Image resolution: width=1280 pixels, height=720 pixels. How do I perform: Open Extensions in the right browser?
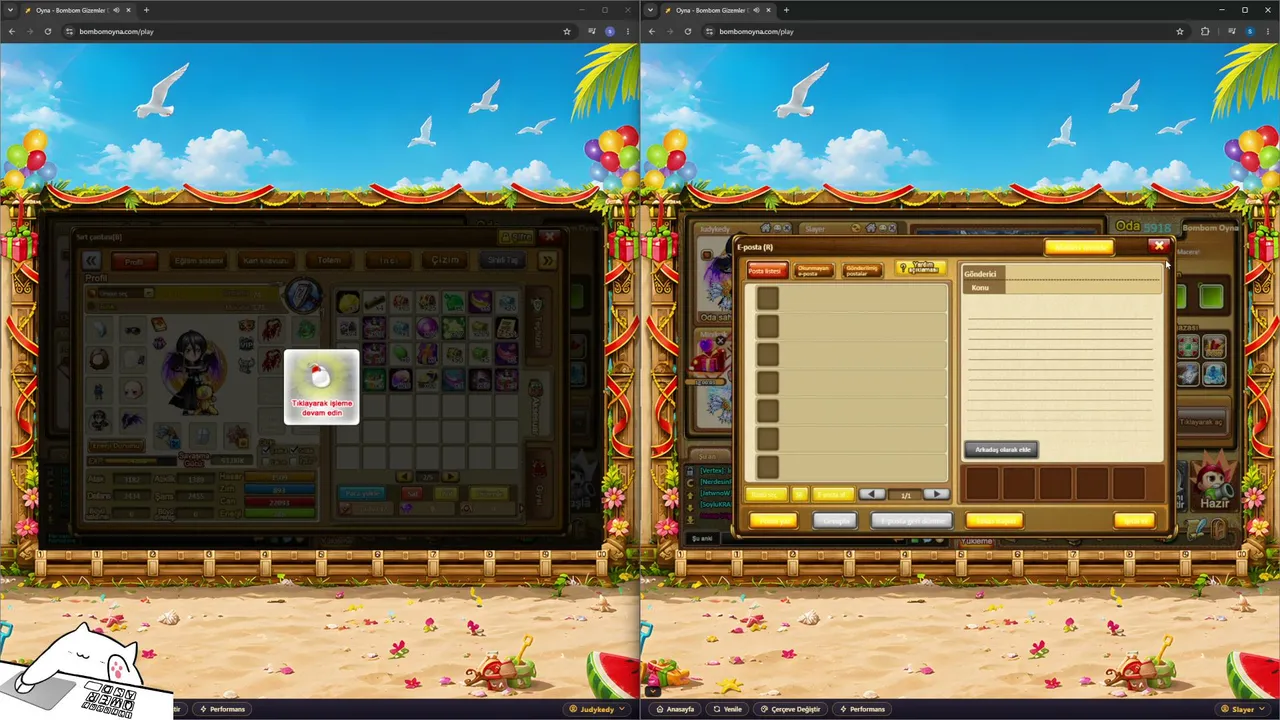click(x=1205, y=31)
